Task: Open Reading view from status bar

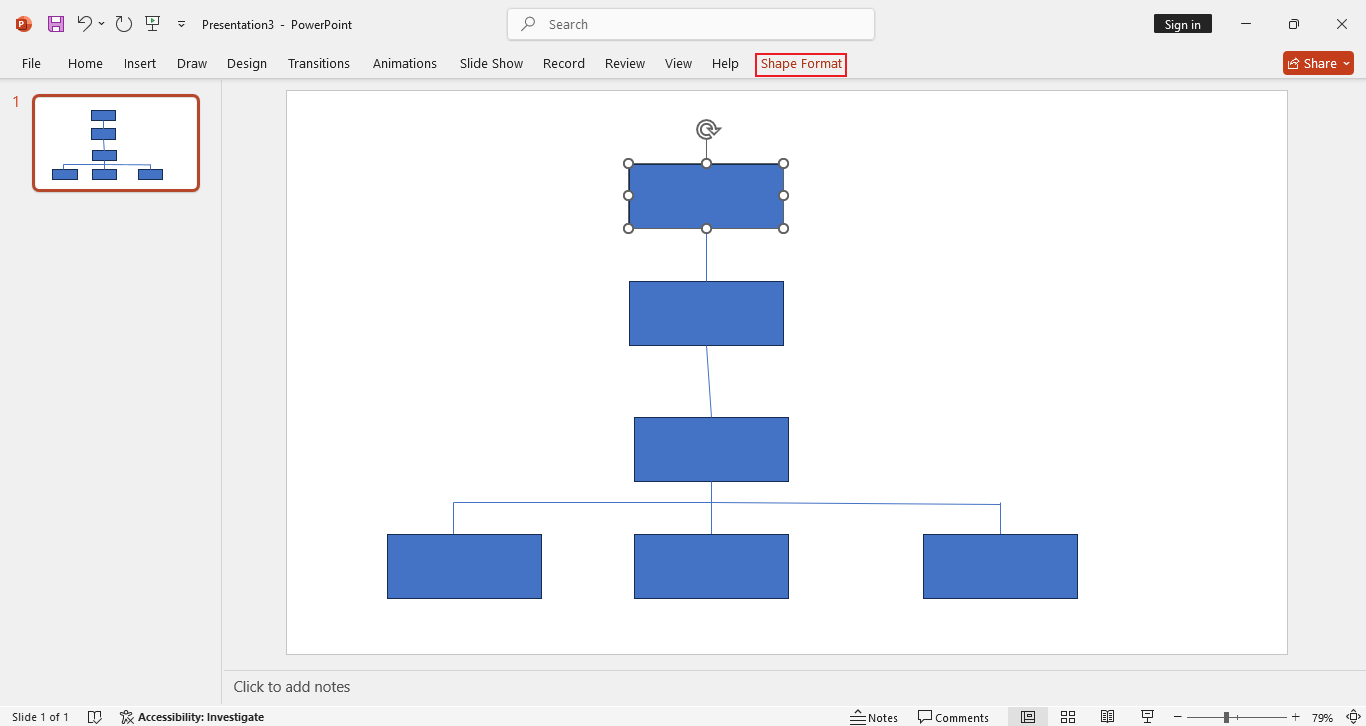Action: tap(1107, 716)
